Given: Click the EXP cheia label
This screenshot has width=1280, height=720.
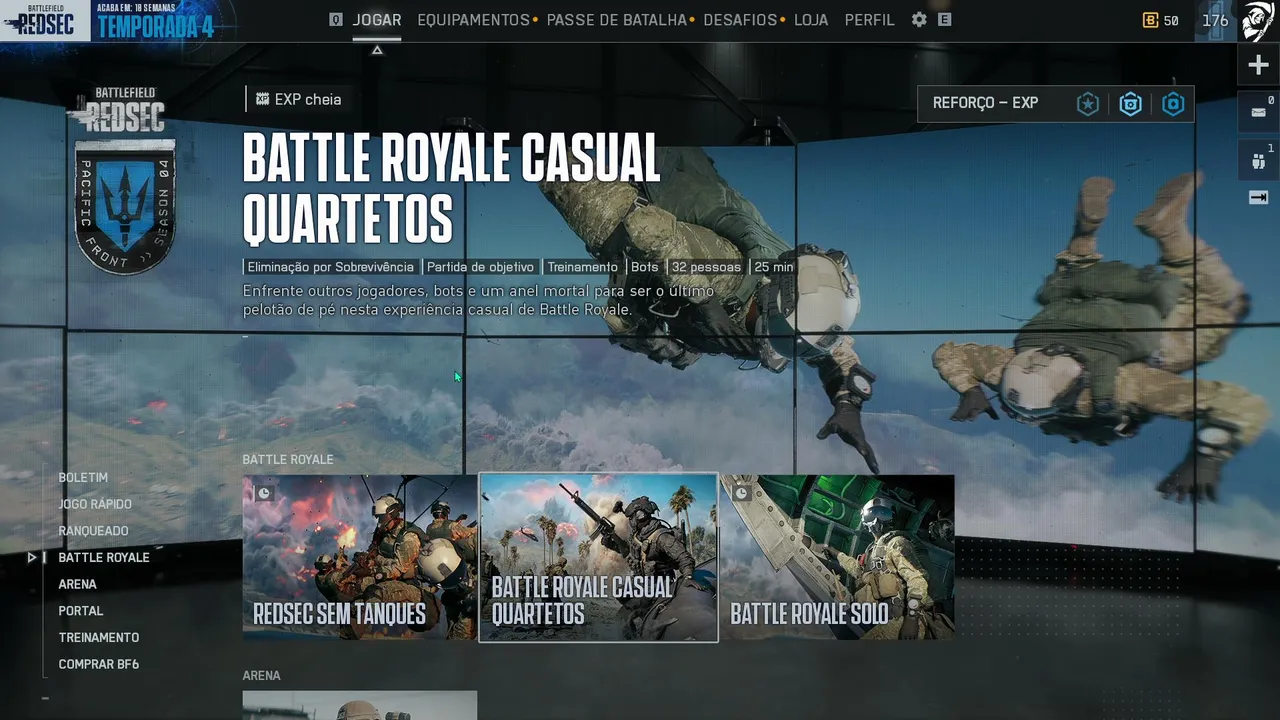Looking at the screenshot, I should [308, 99].
